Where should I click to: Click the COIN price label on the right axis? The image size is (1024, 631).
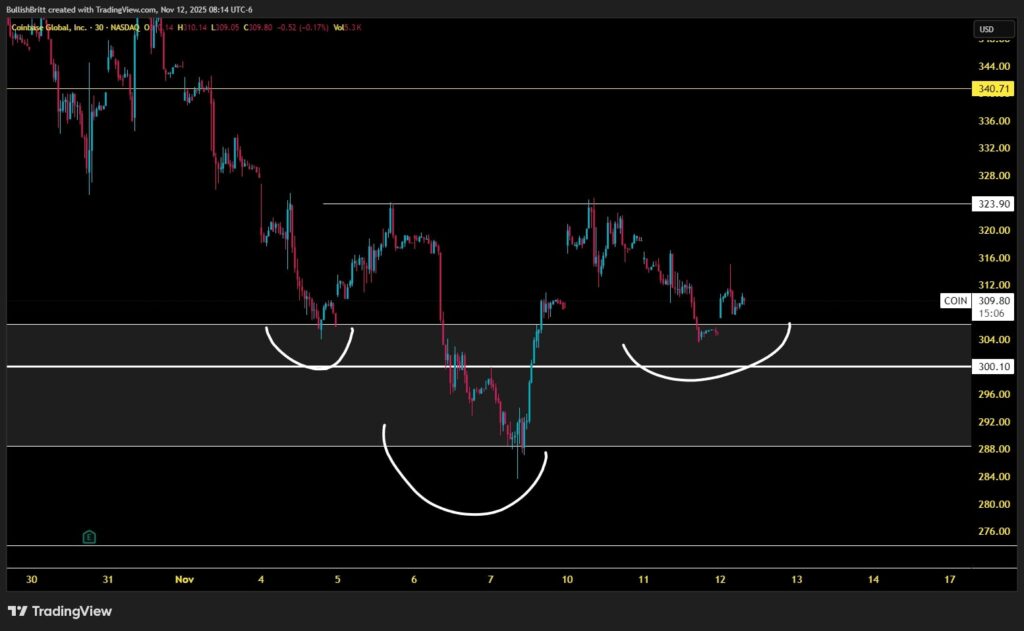coord(955,300)
